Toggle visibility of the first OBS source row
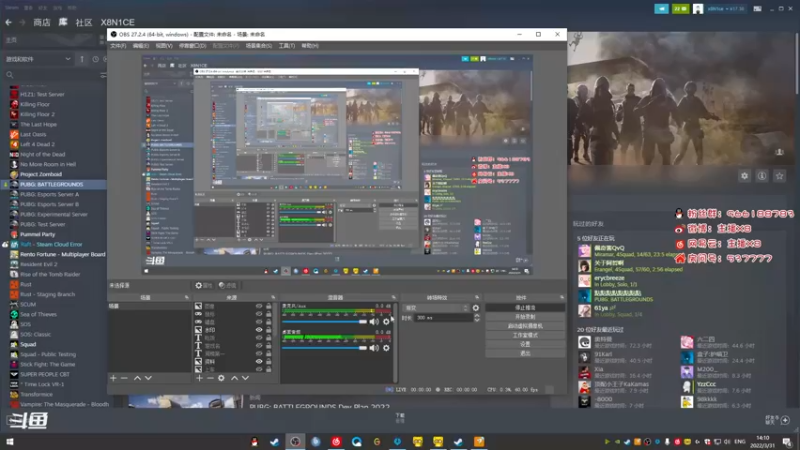The width and height of the screenshot is (800, 450). click(x=259, y=306)
